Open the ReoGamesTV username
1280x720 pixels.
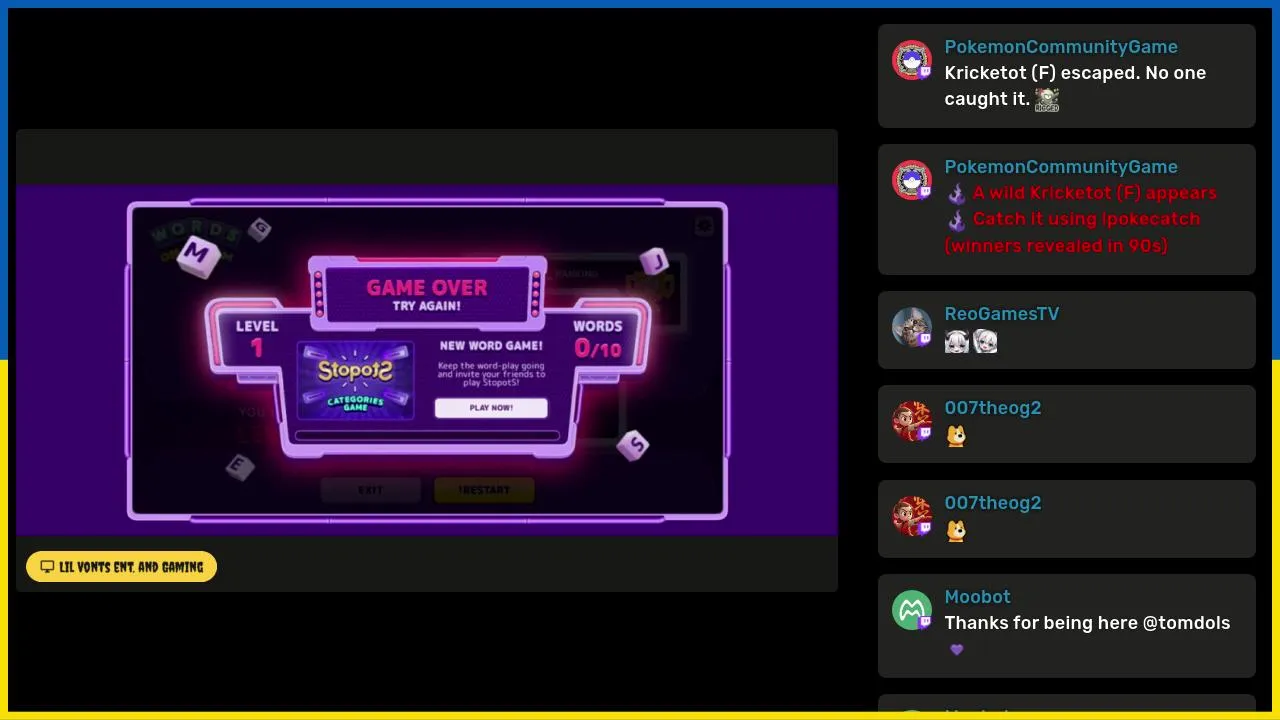click(1002, 314)
